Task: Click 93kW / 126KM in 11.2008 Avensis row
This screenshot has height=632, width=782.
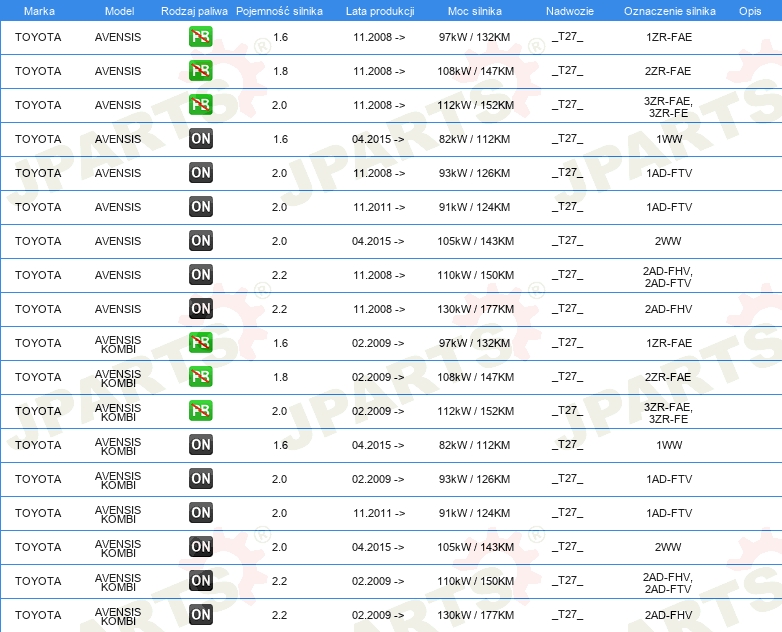Action: click(474, 173)
